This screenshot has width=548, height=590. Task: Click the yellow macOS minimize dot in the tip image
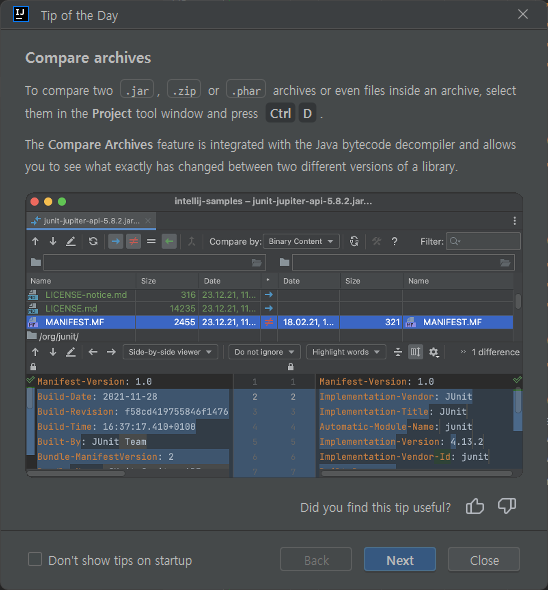pyautogui.click(x=48, y=202)
